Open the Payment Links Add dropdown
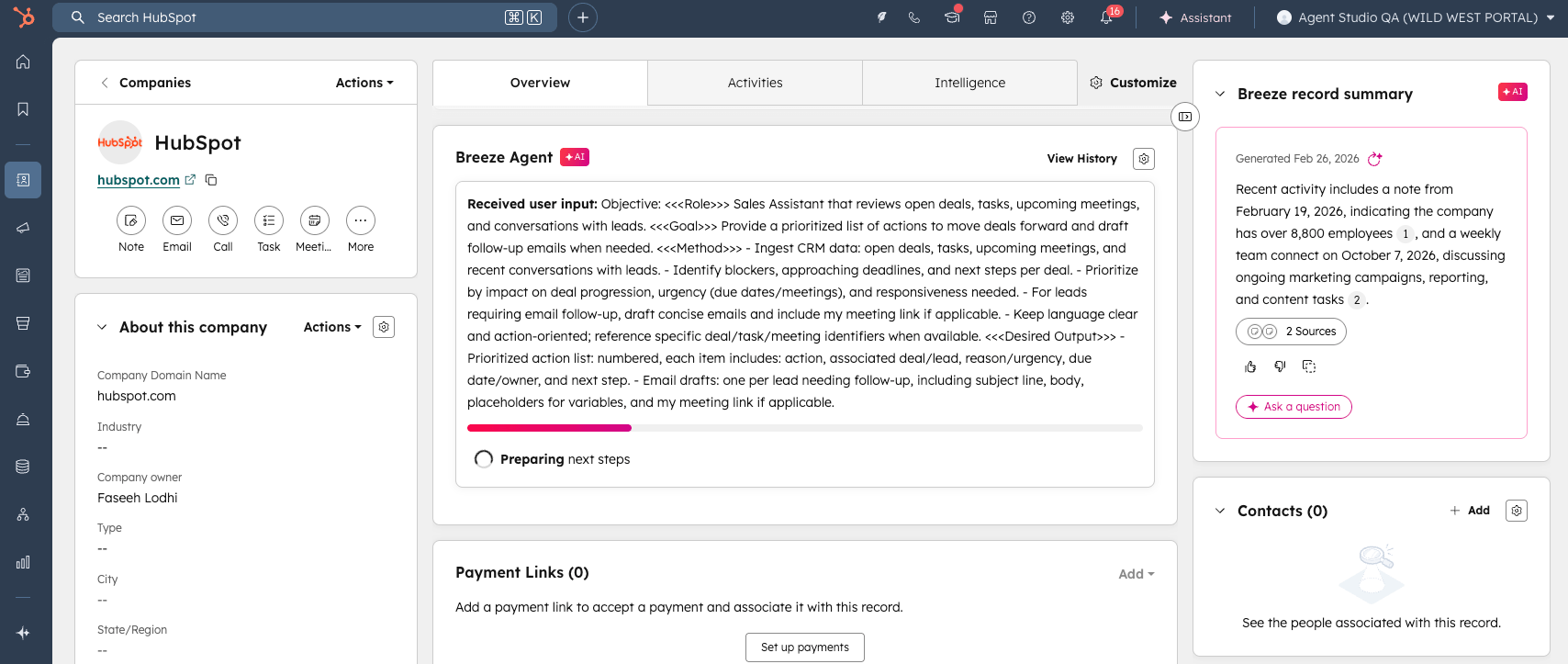The height and width of the screenshot is (664, 1568). (1136, 574)
